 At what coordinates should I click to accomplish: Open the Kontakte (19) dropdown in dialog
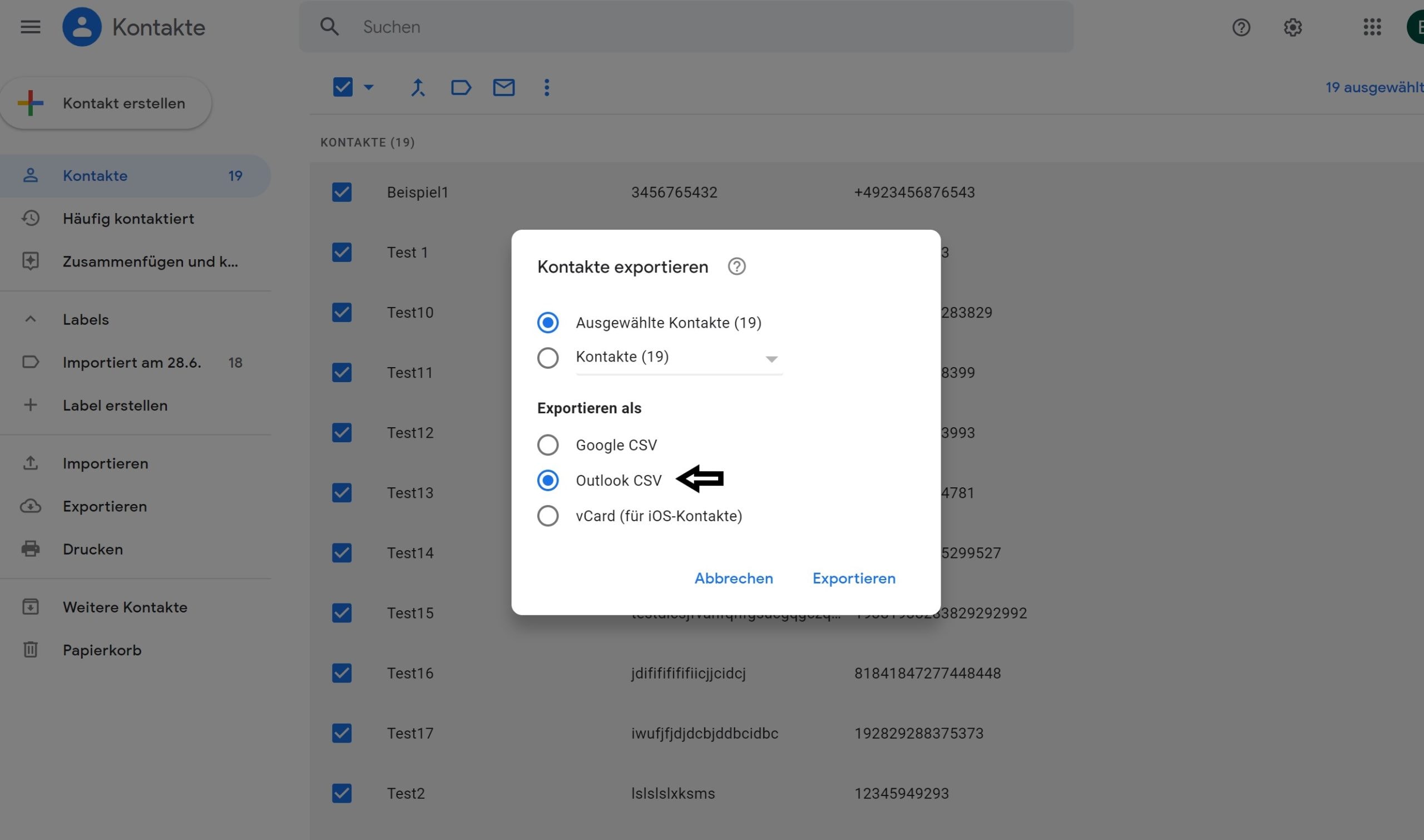tap(771, 359)
